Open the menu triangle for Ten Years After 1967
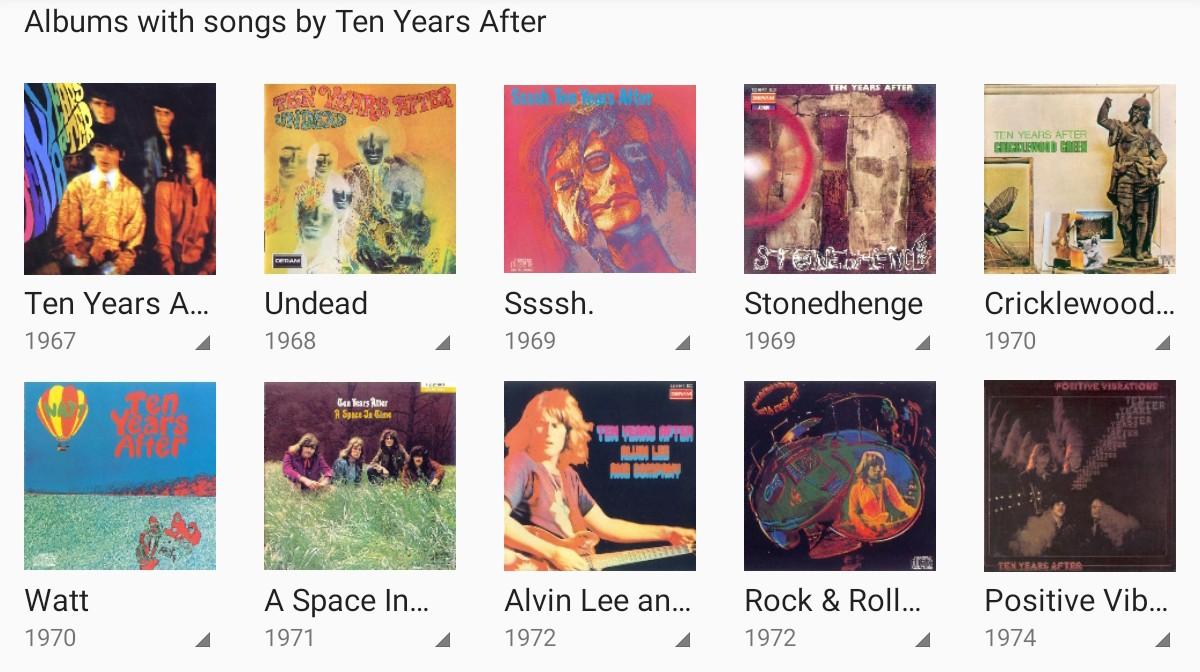Screen dimensions: 1200x672 click(x=203, y=343)
